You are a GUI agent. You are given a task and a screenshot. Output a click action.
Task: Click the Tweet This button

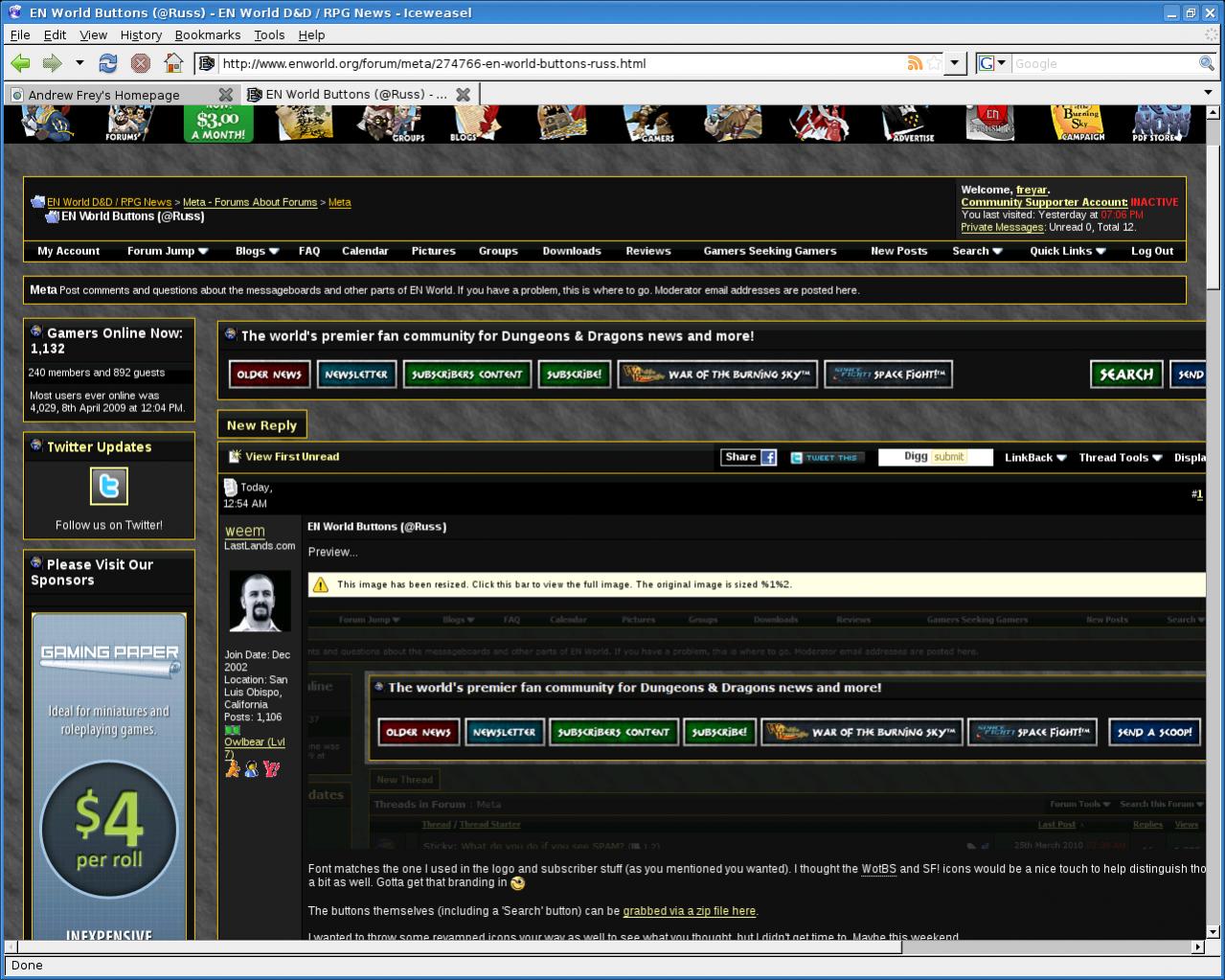pos(828,458)
